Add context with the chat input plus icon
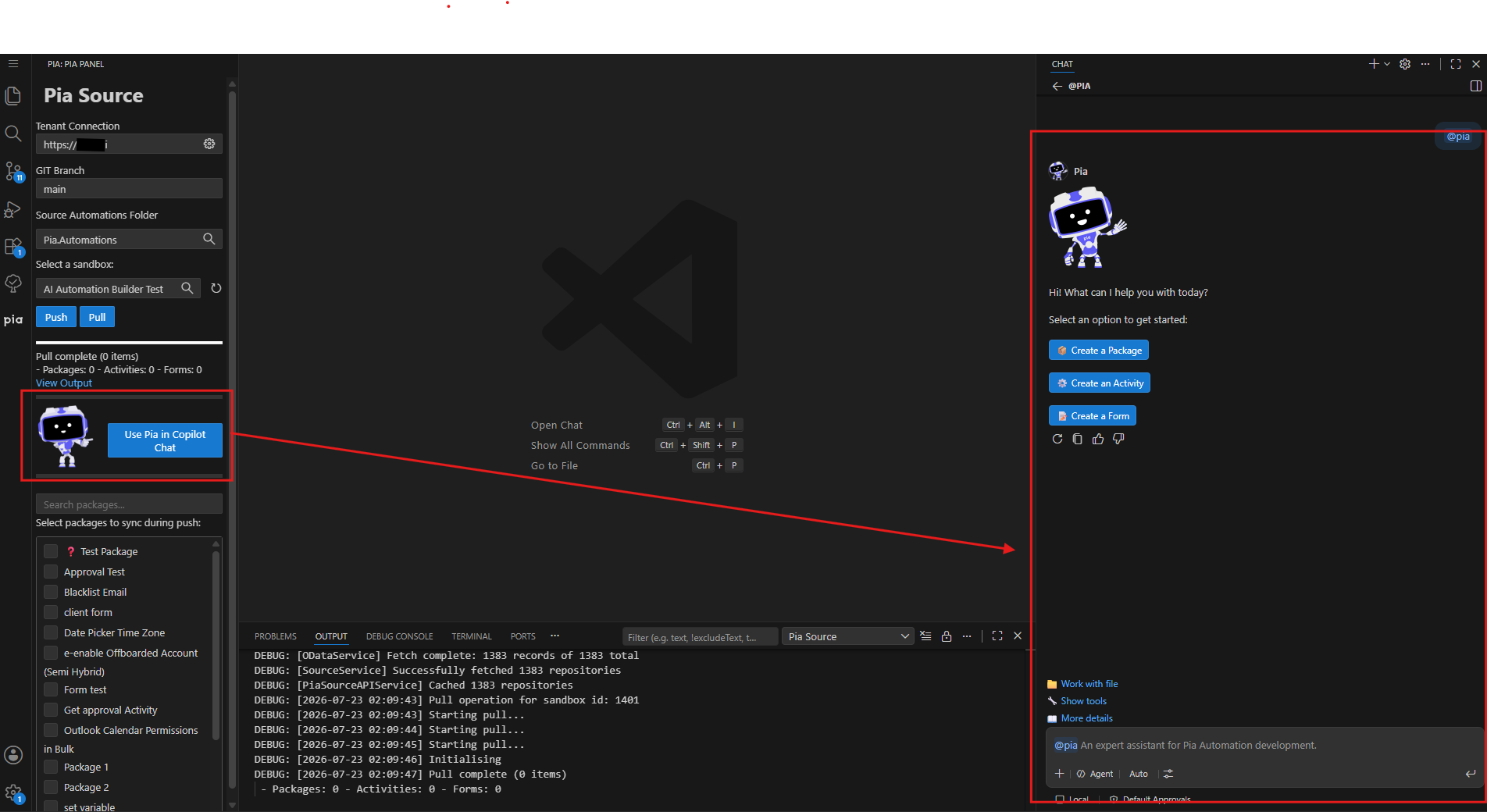Image resolution: width=1487 pixels, height=812 pixels. click(1060, 774)
